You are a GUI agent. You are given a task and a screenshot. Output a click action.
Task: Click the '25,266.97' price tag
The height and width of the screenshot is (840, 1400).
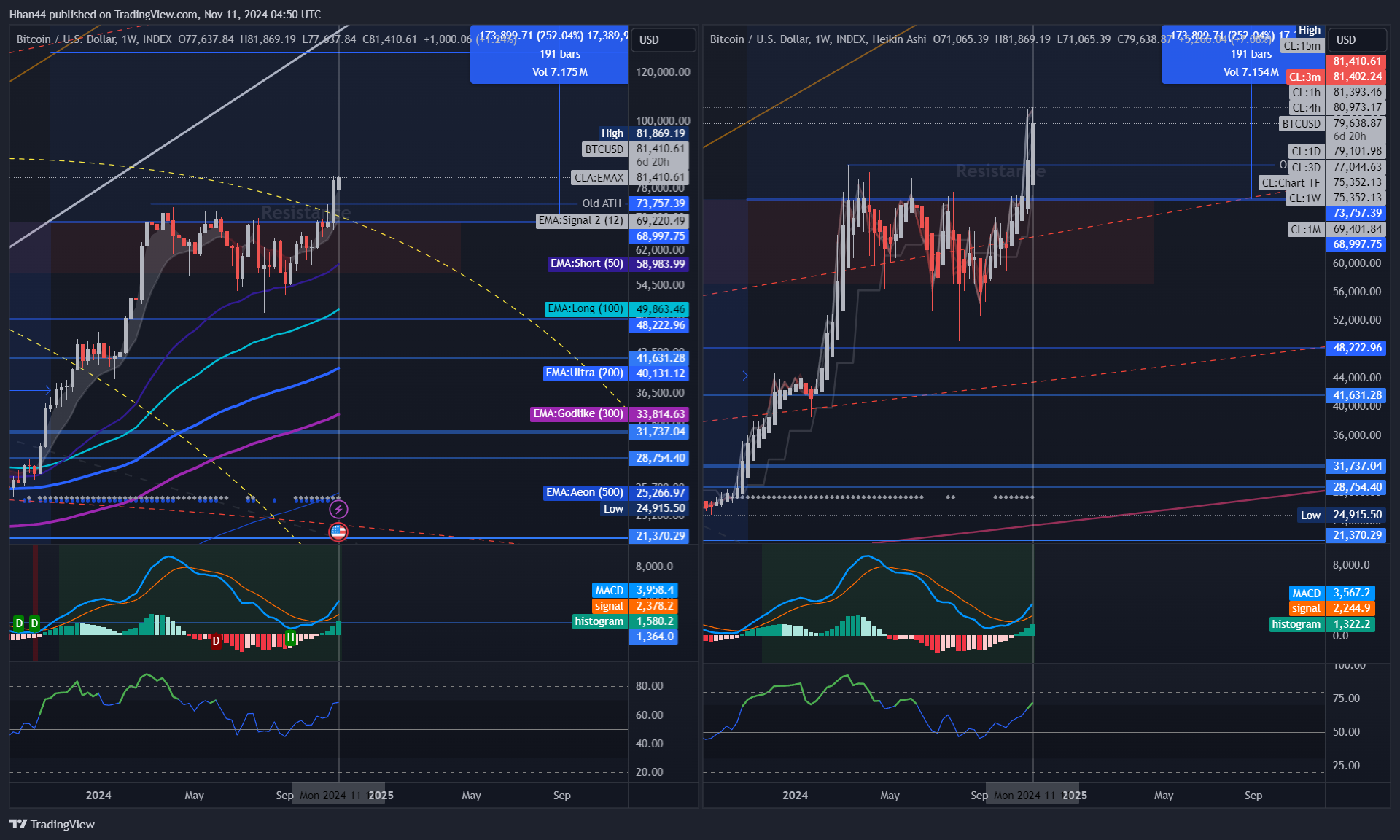click(660, 493)
